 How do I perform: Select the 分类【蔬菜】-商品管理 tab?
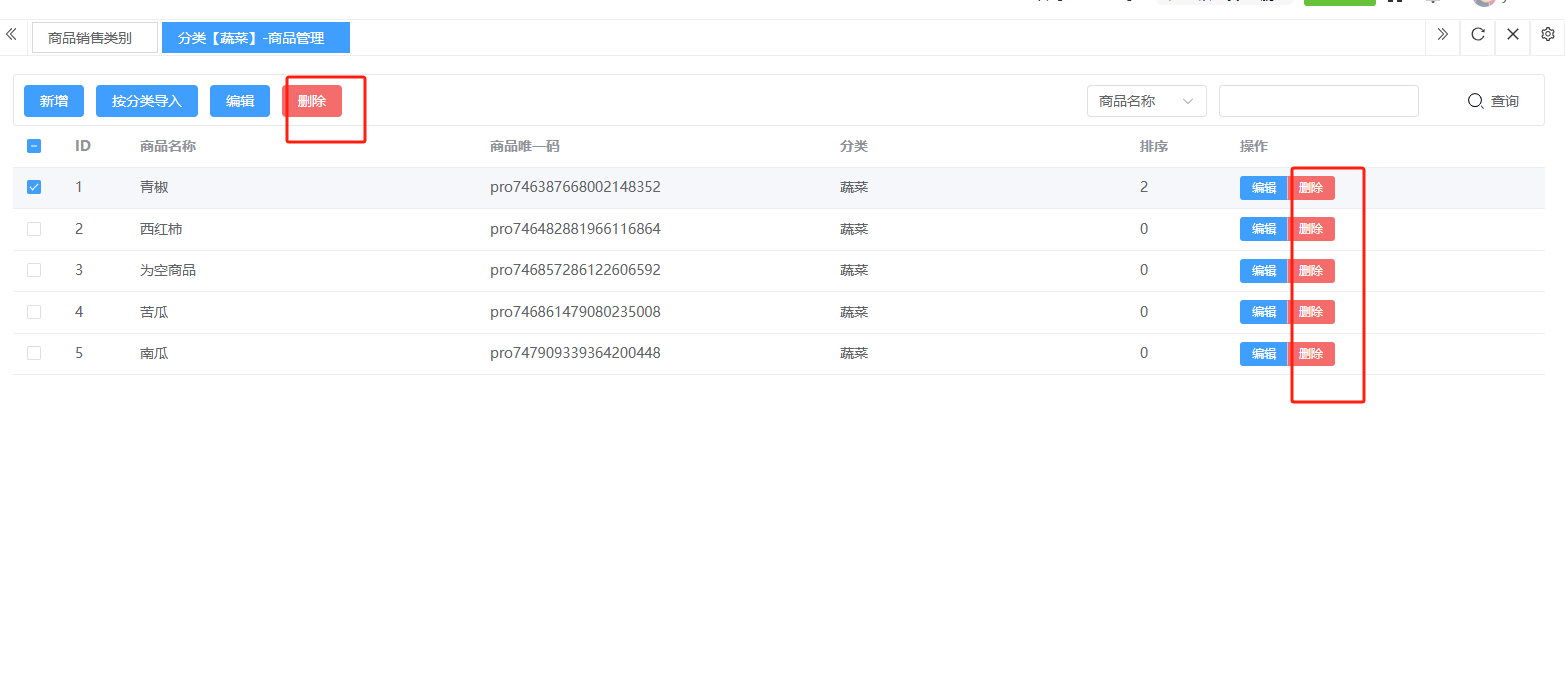[255, 38]
